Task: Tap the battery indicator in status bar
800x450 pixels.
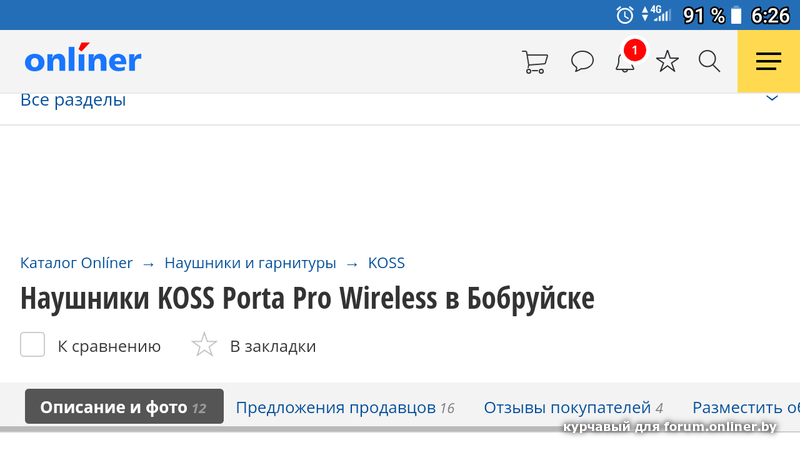Action: click(737, 15)
